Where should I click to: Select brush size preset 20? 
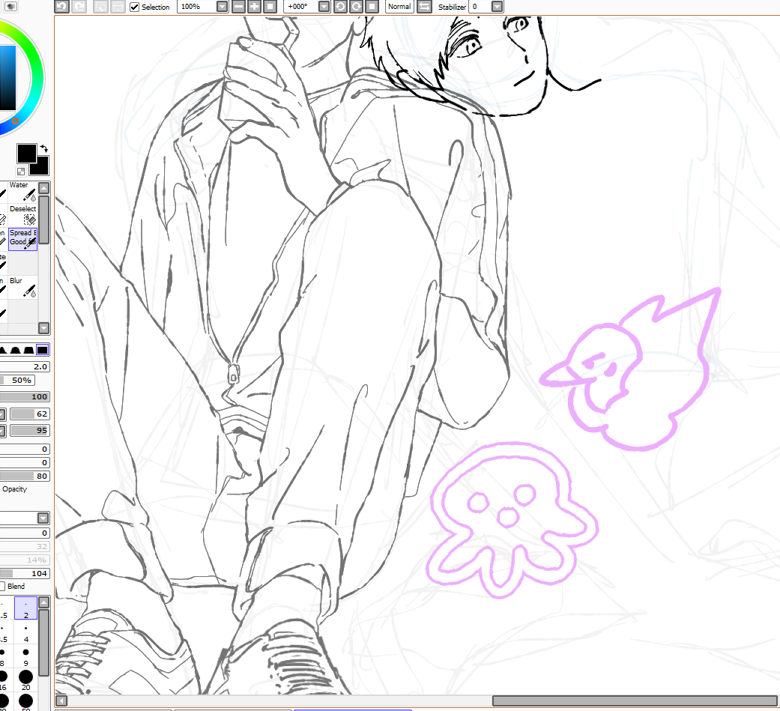coord(25,680)
